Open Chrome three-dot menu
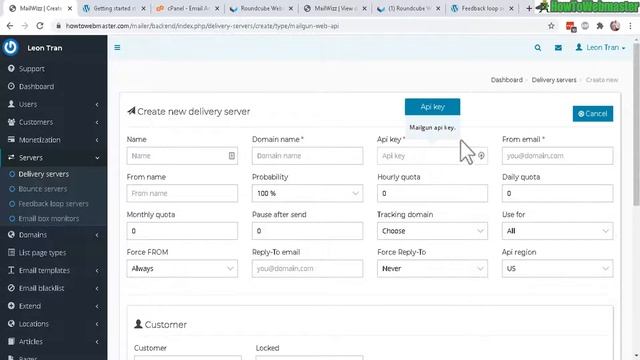The image size is (640, 360). pos(630,26)
